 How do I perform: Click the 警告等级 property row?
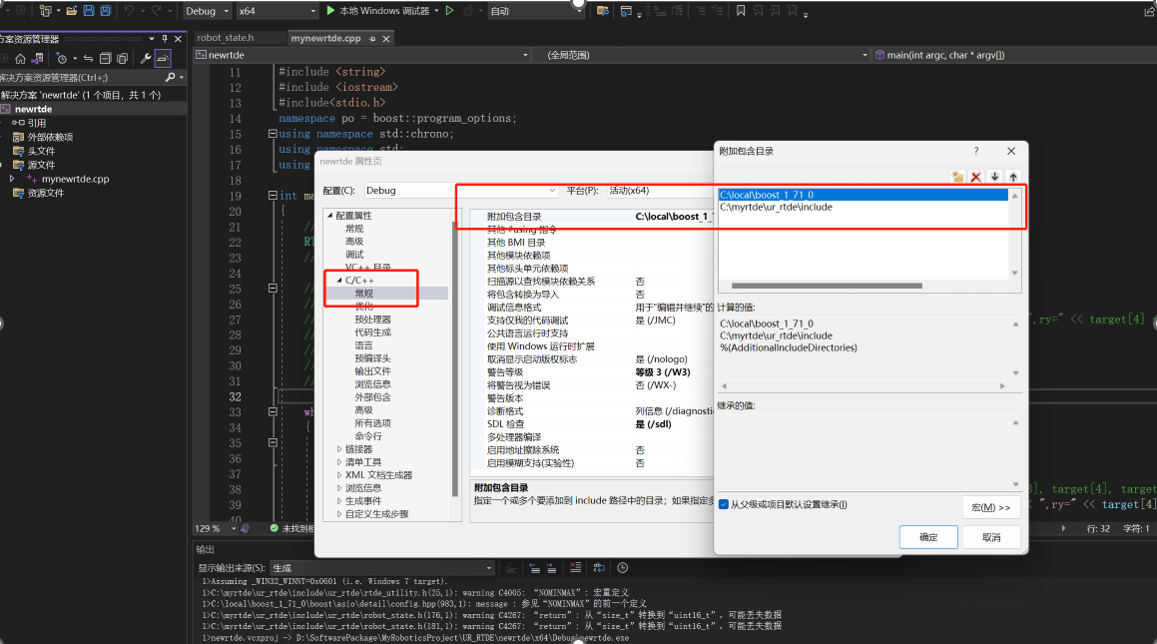[593, 372]
